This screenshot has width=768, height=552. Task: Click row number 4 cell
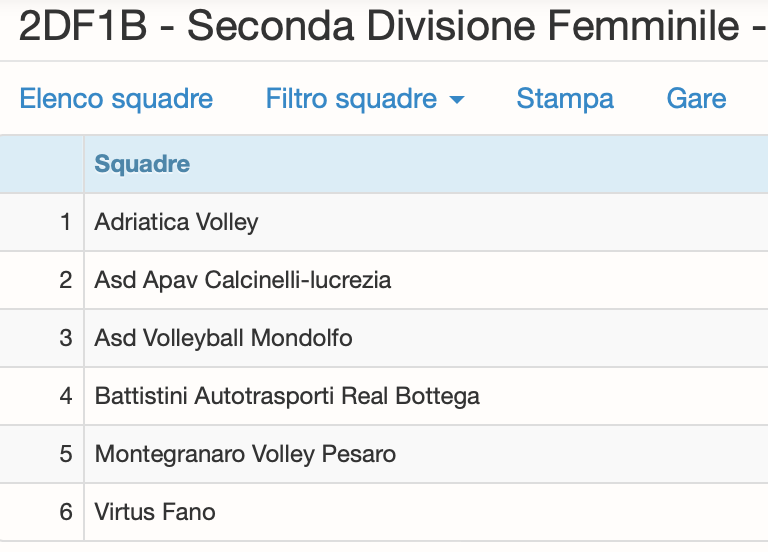42,396
